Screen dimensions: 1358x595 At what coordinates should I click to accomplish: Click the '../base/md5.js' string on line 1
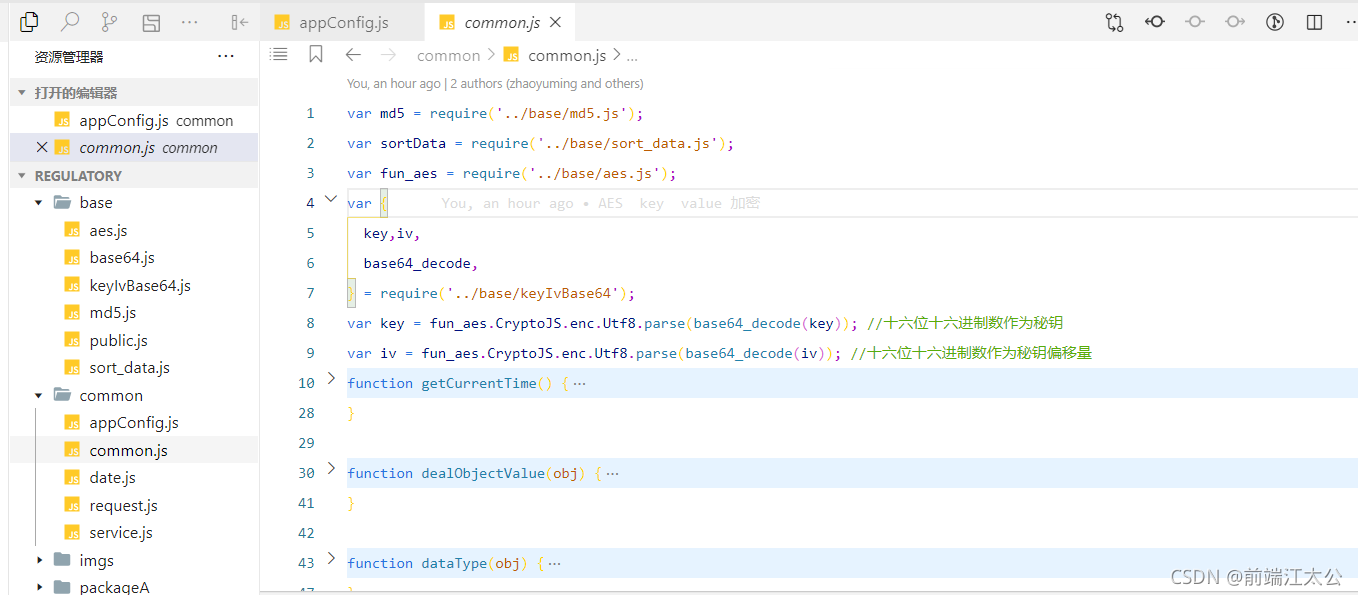[x=562, y=113]
